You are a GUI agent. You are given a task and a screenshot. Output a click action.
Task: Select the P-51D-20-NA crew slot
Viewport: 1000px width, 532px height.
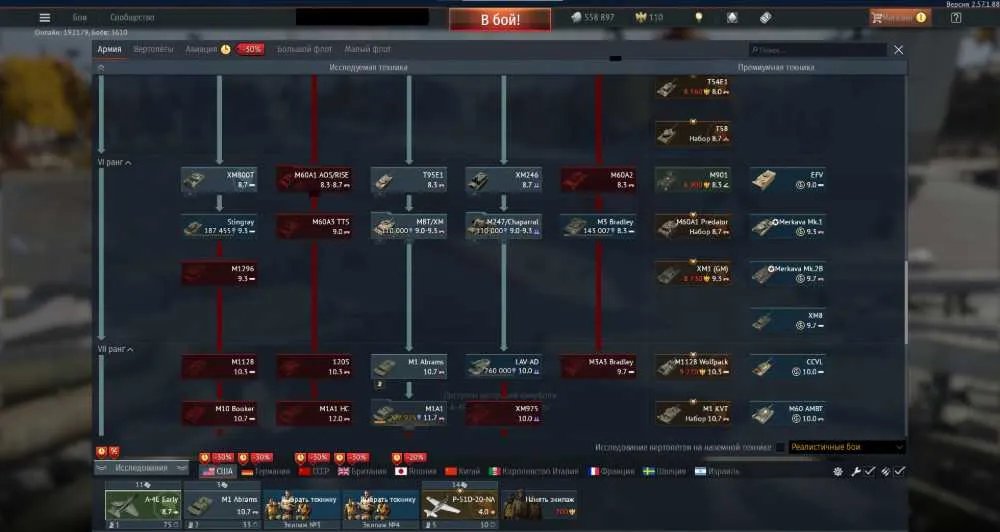pos(460,505)
